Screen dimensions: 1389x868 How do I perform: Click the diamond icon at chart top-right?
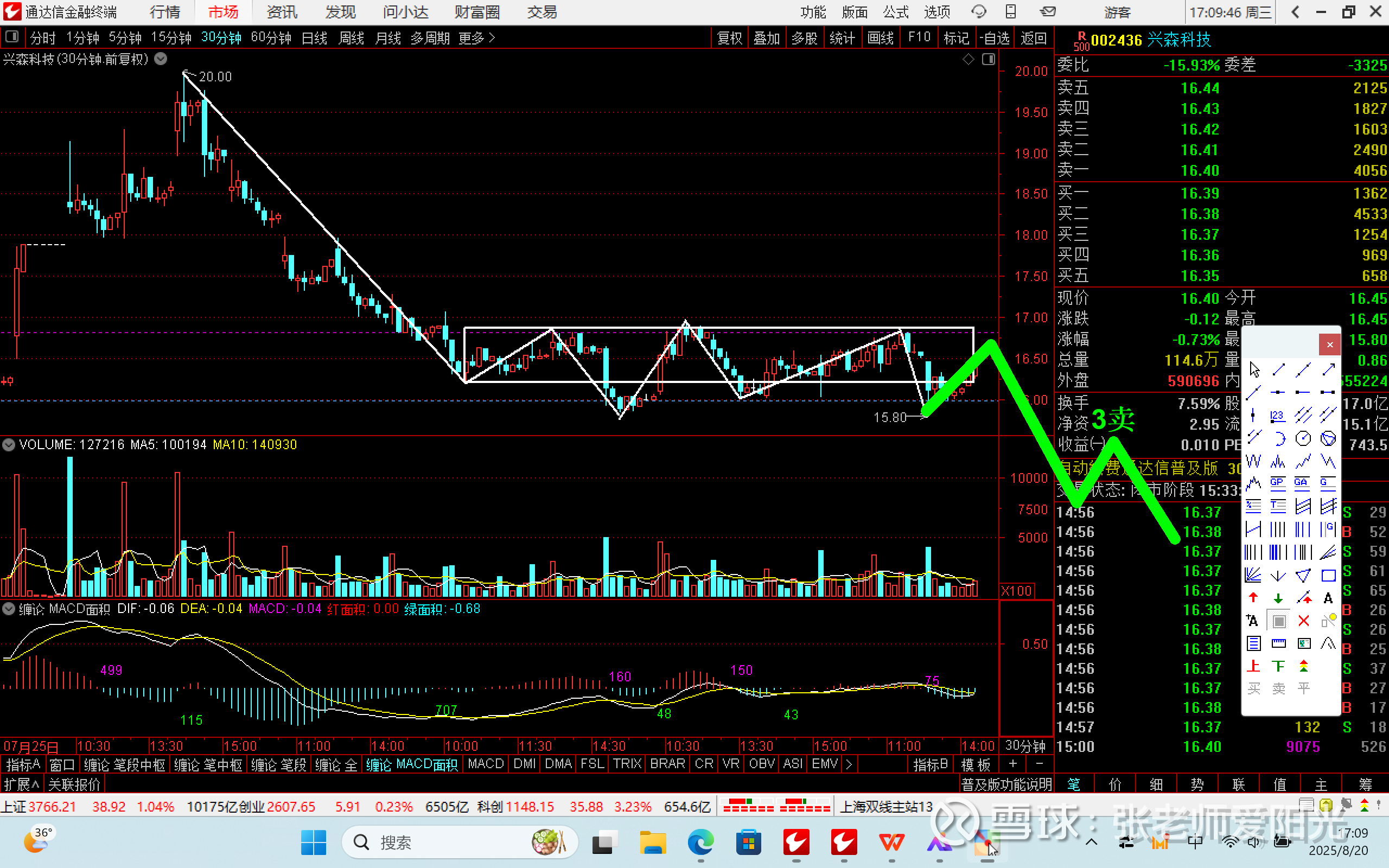click(x=969, y=59)
